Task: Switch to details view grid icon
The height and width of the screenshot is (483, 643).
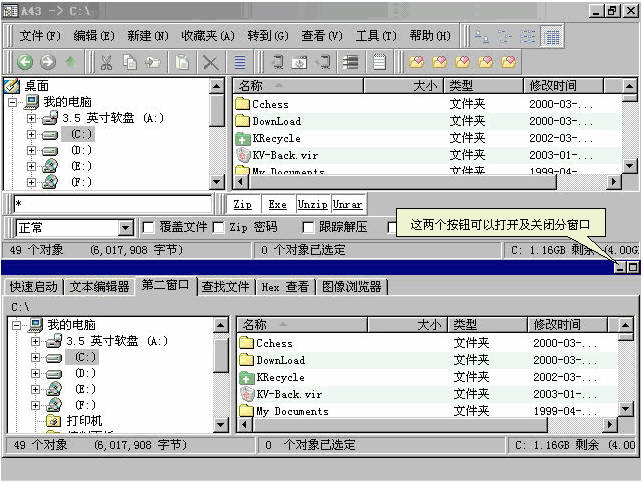Action: (x=552, y=37)
